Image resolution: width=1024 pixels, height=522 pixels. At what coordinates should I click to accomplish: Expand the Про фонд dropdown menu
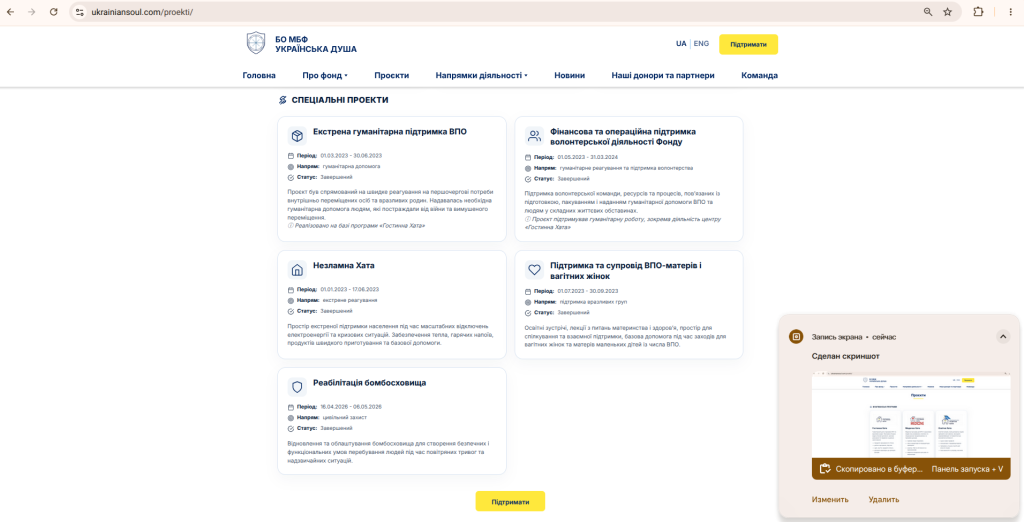click(x=325, y=75)
